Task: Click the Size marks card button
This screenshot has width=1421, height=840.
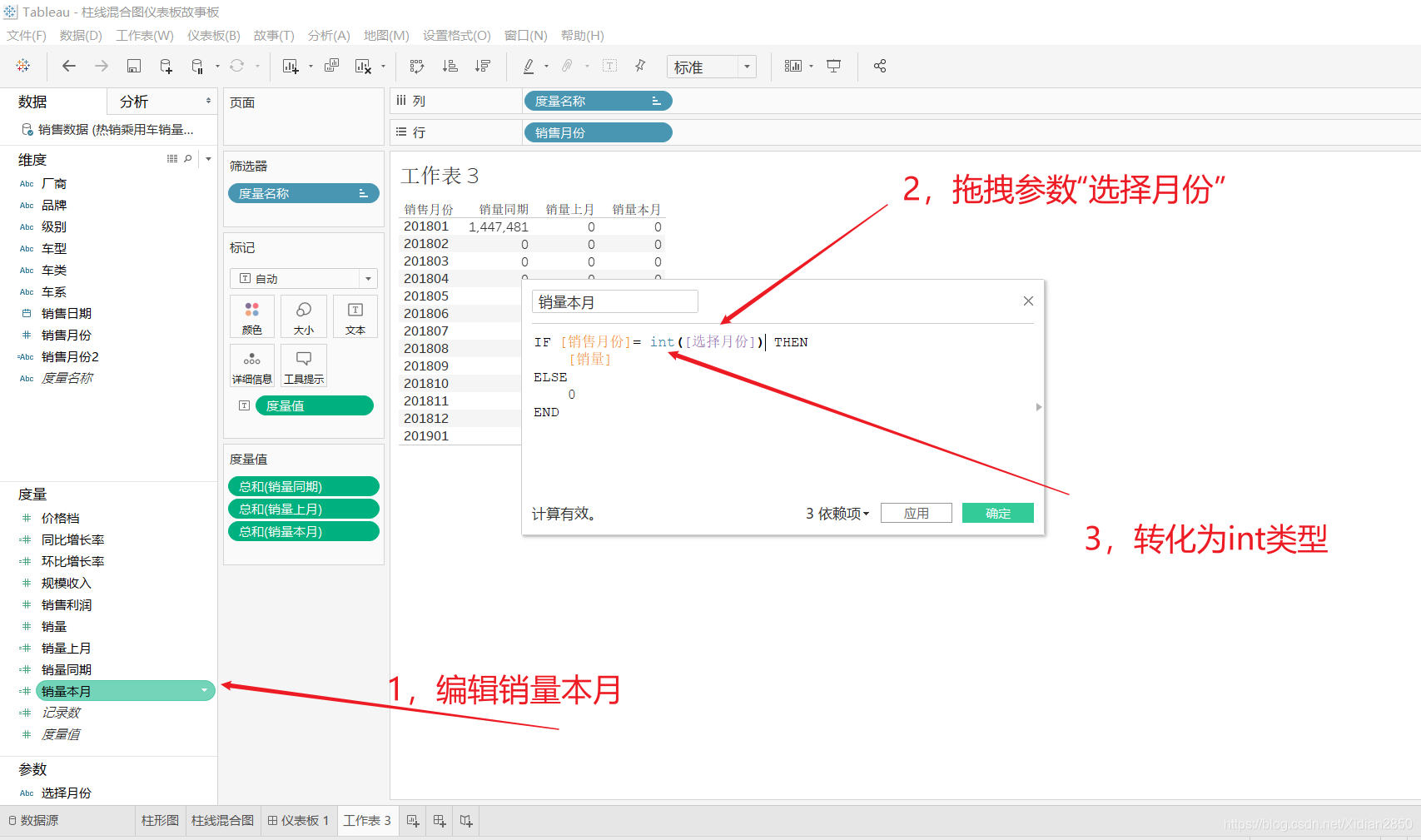Action: (x=304, y=317)
